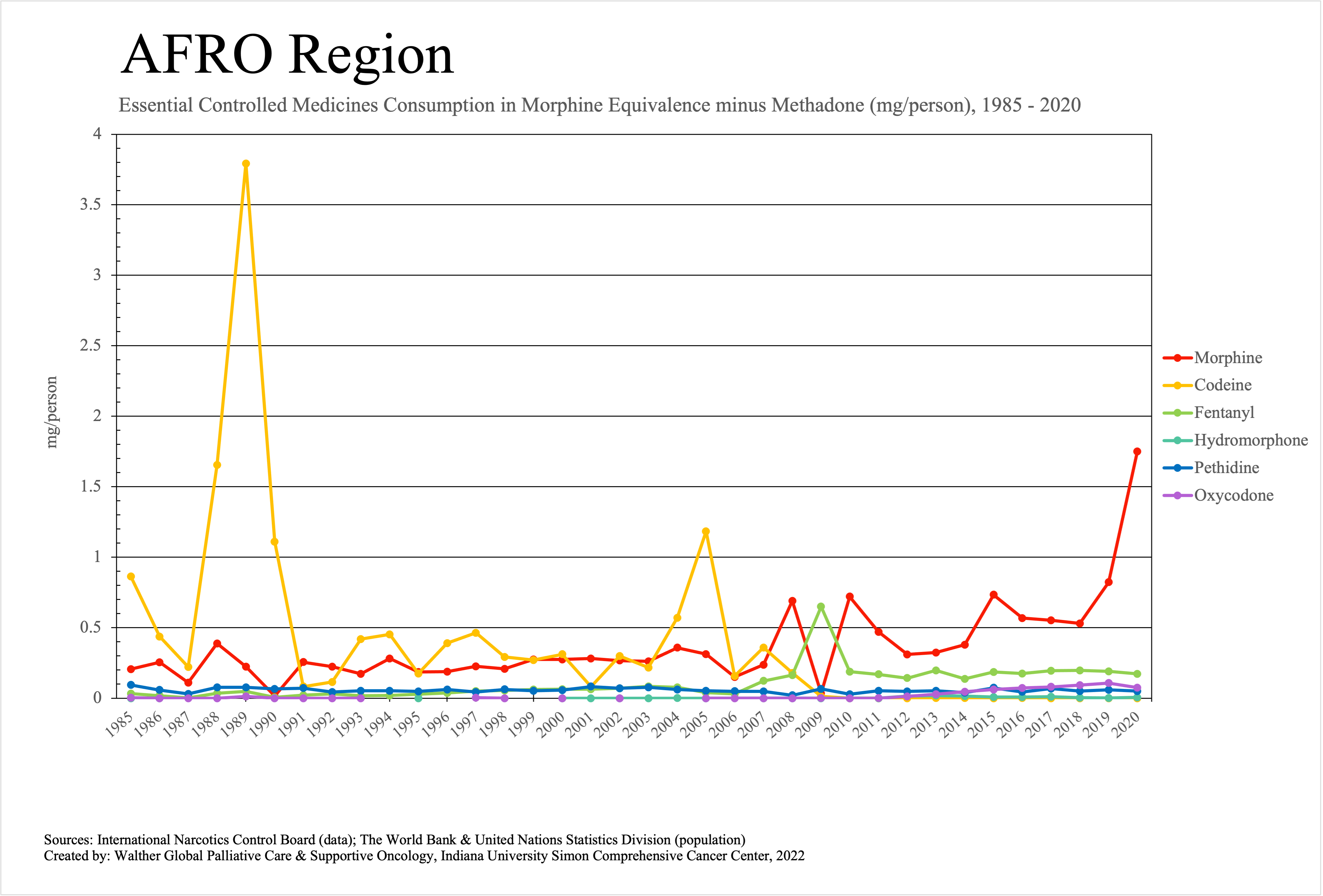
Task: Click the Hydromorphone legend entry
Action: click(1250, 440)
